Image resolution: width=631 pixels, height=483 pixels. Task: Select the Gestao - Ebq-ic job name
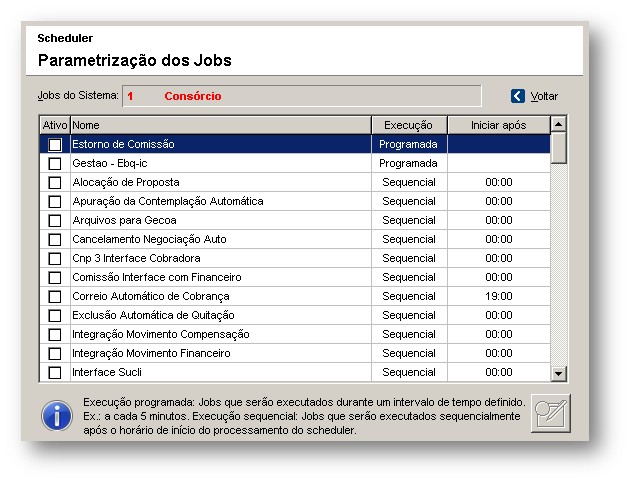(109, 163)
